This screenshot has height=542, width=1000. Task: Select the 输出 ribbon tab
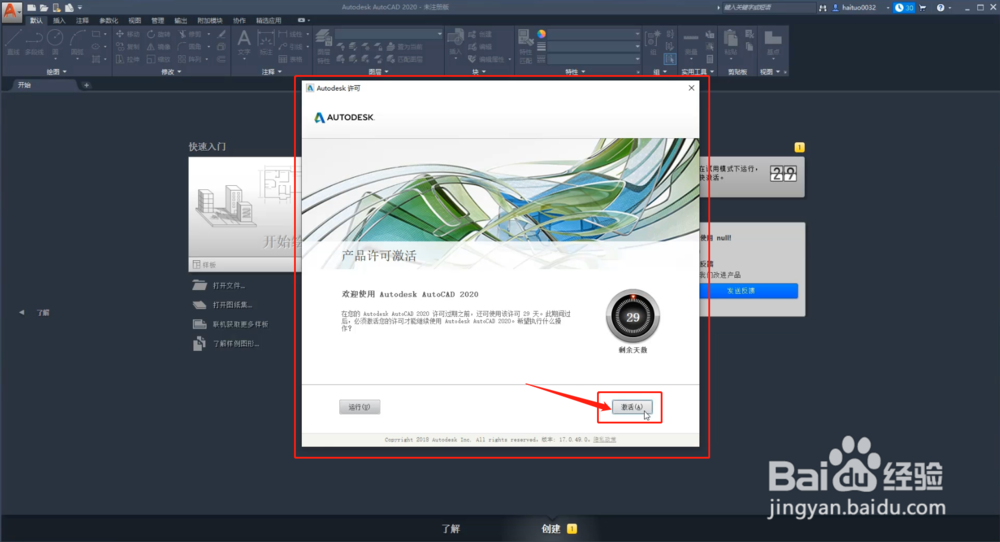click(180, 20)
